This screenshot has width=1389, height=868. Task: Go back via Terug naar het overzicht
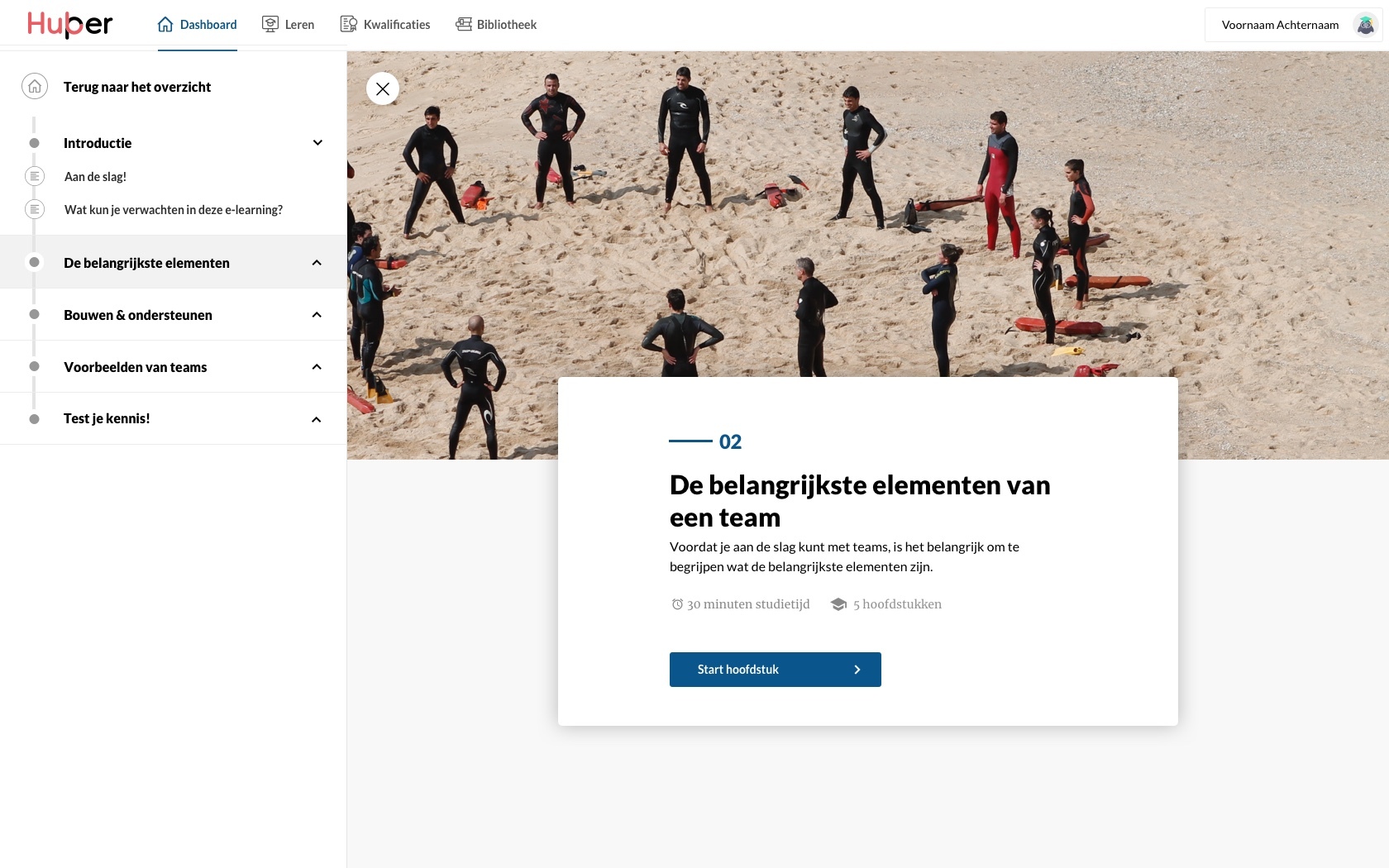(x=137, y=87)
